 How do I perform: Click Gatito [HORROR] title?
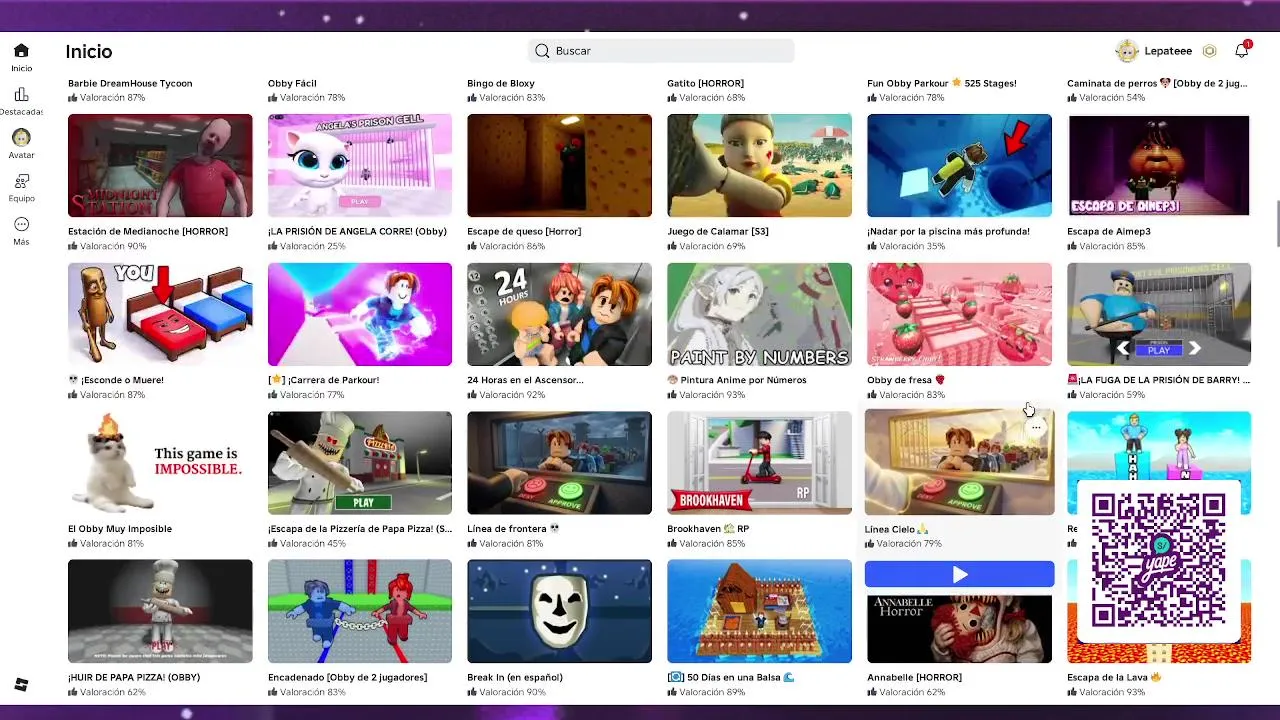click(705, 83)
